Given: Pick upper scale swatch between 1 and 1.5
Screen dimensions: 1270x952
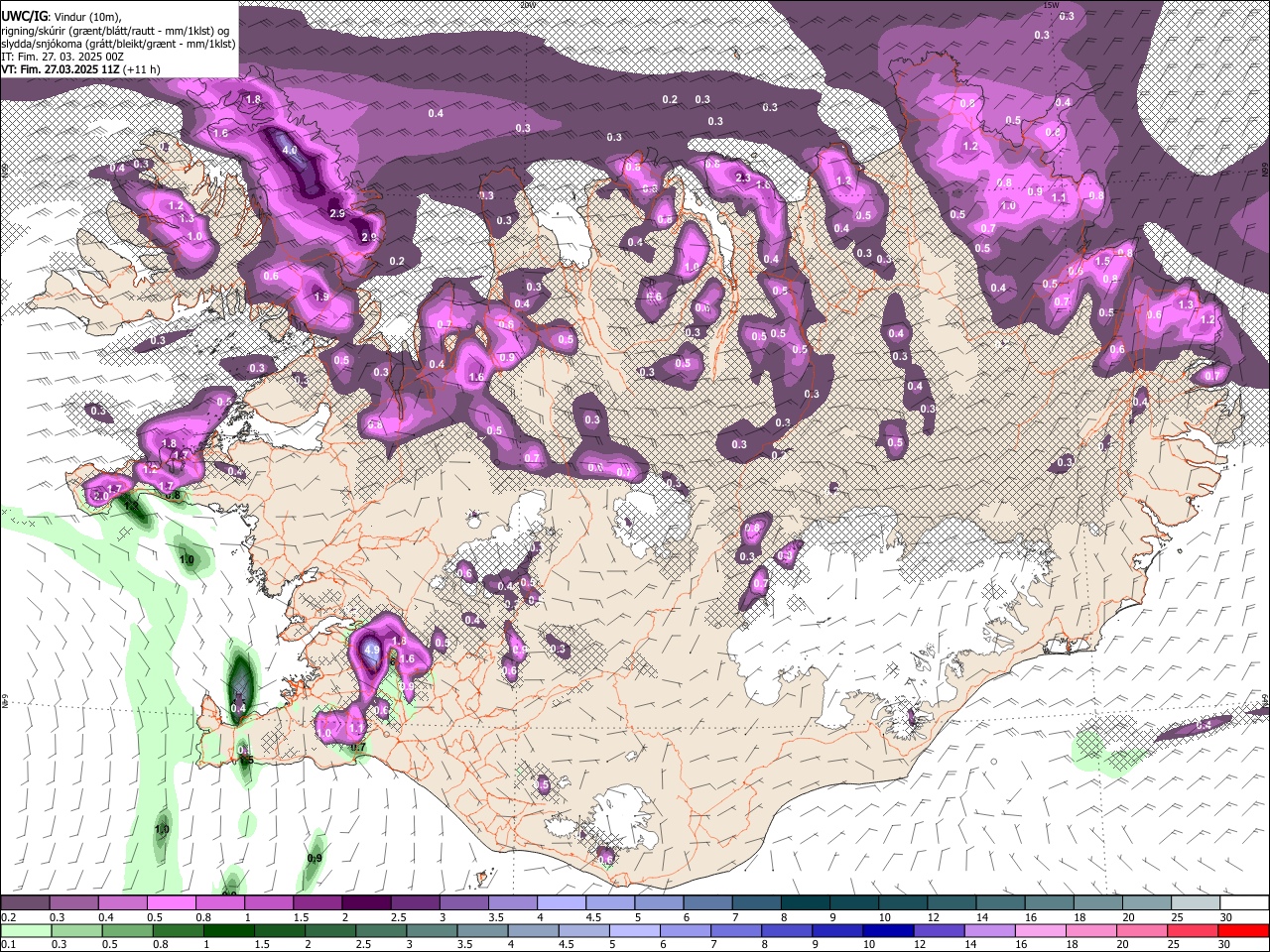Looking at the screenshot, I should (x=268, y=902).
